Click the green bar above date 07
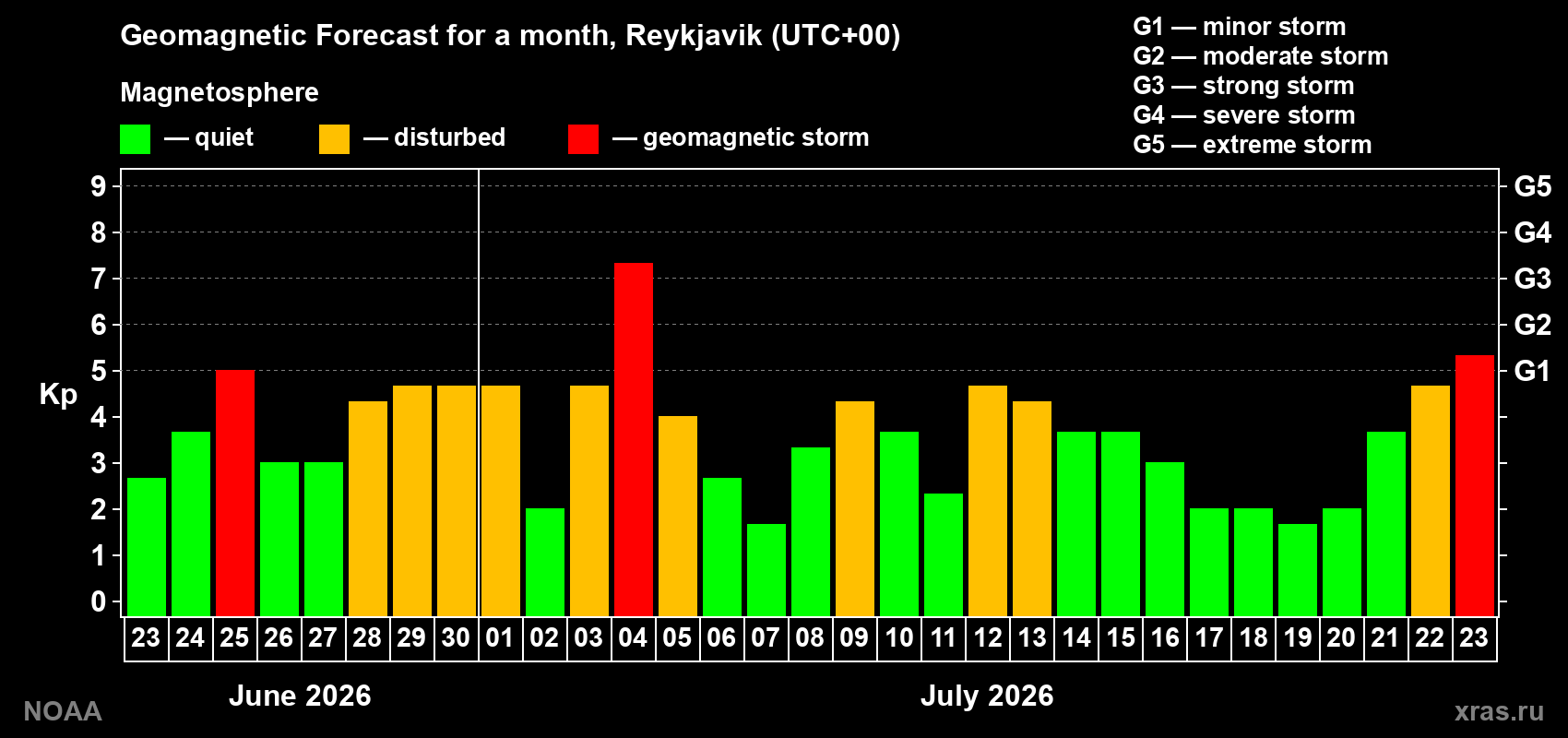1568x738 pixels. [766, 570]
